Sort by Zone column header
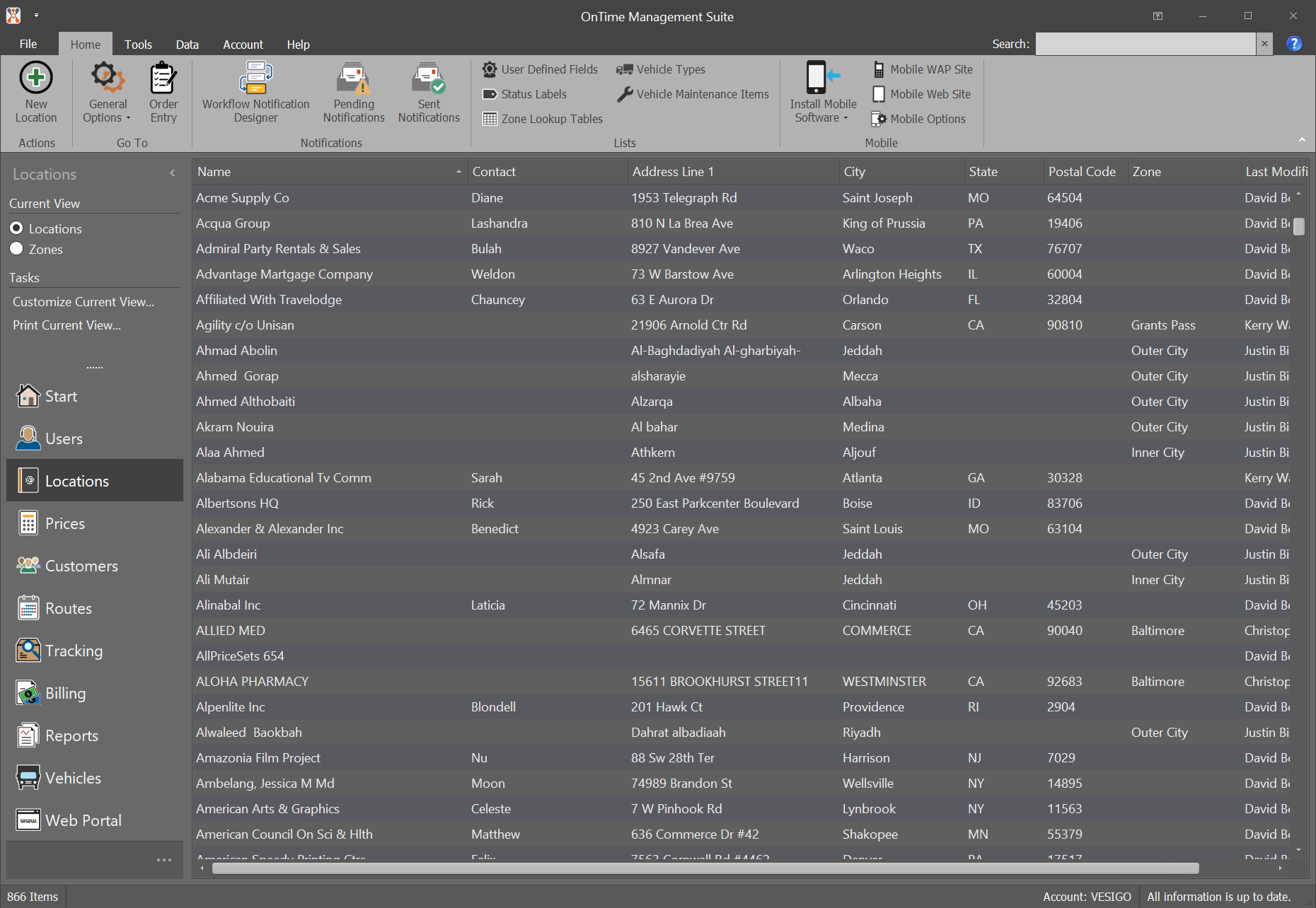The width and height of the screenshot is (1316, 908). pyautogui.click(x=1184, y=172)
